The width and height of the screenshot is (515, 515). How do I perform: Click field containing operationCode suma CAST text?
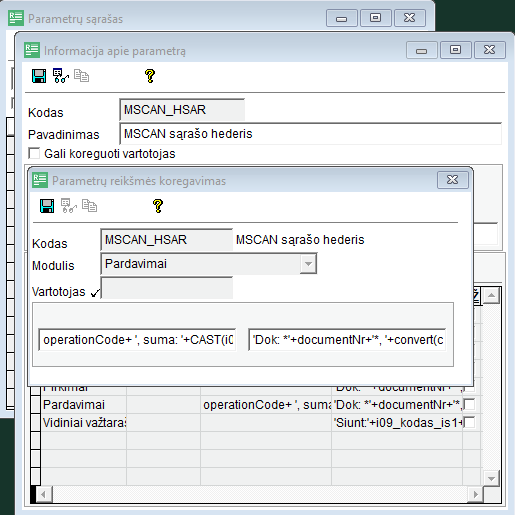click(137, 340)
